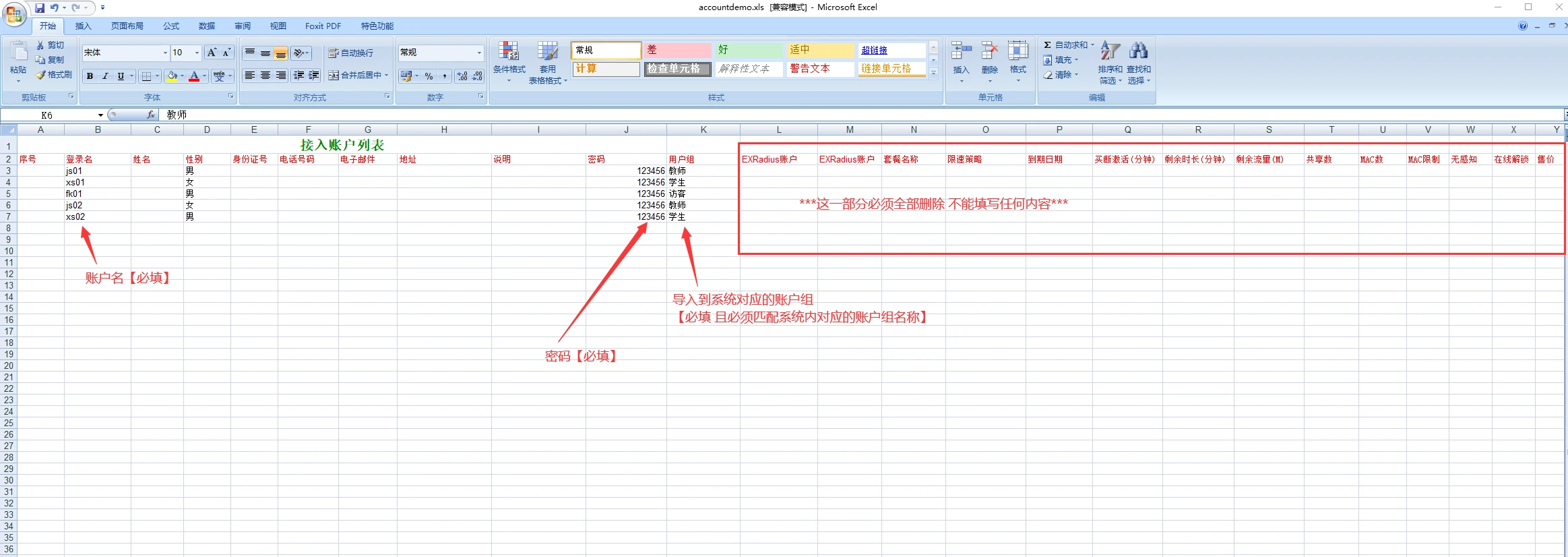This screenshot has height=557, width=1568.
Task: Toggle italic formatting
Action: (105, 76)
